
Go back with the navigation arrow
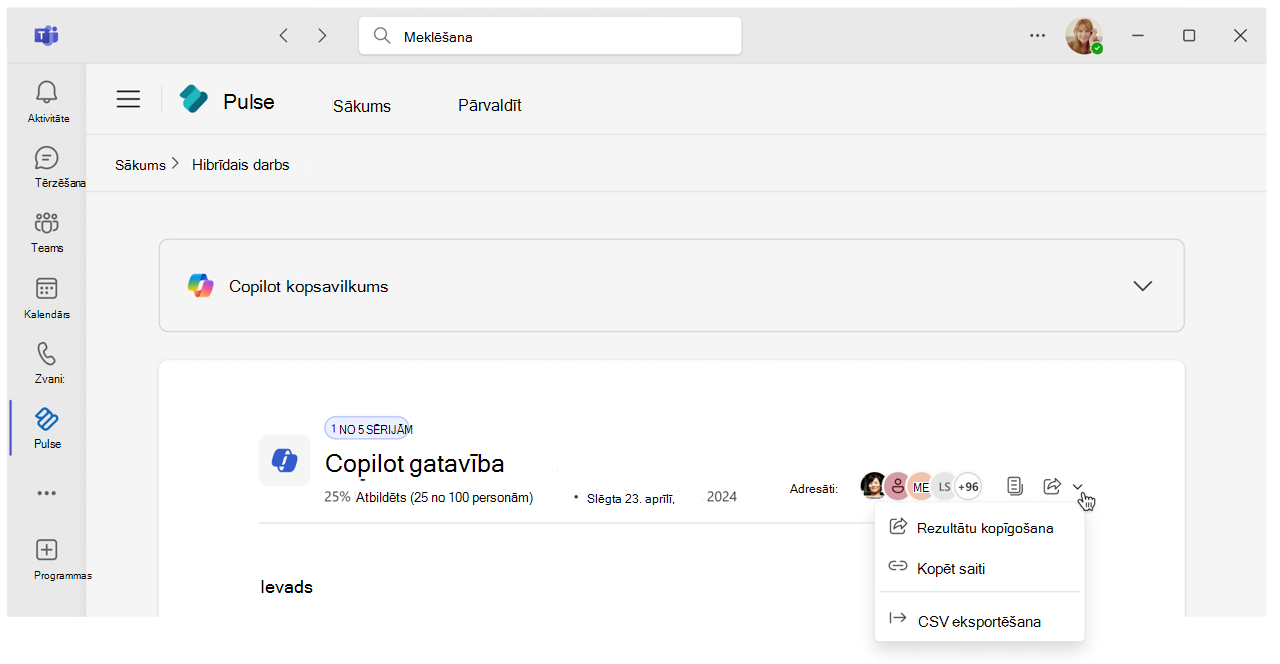(284, 36)
